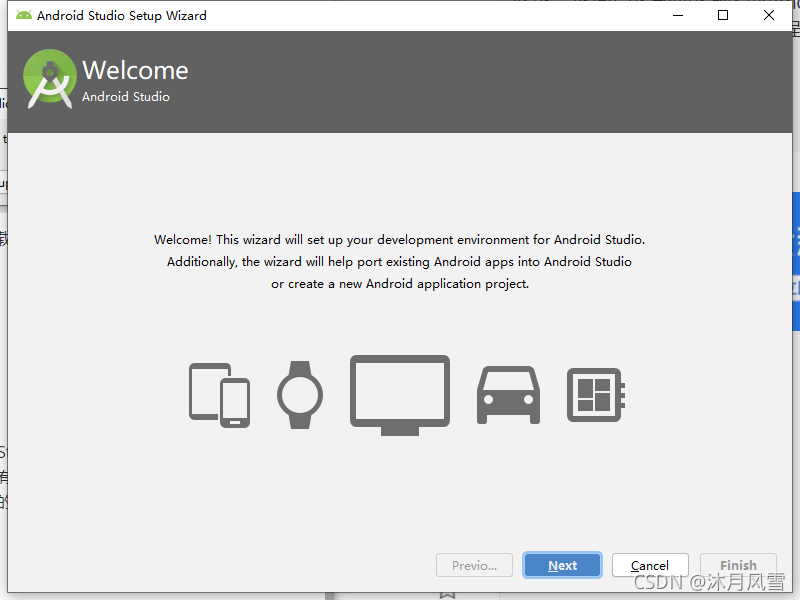
Task: Click the Cancel button
Action: tap(650, 565)
